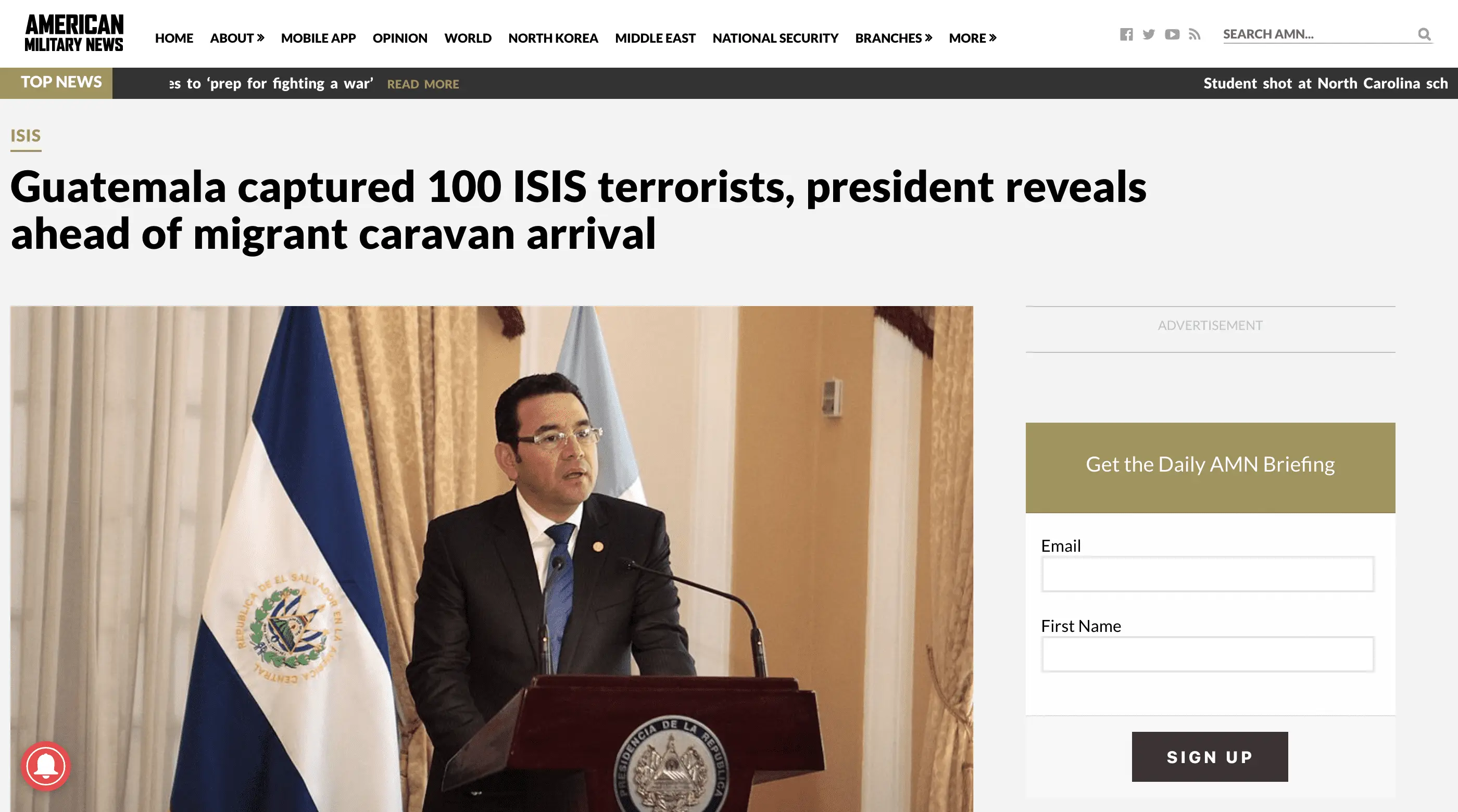Expand the About menu
The image size is (1458, 812).
point(237,38)
